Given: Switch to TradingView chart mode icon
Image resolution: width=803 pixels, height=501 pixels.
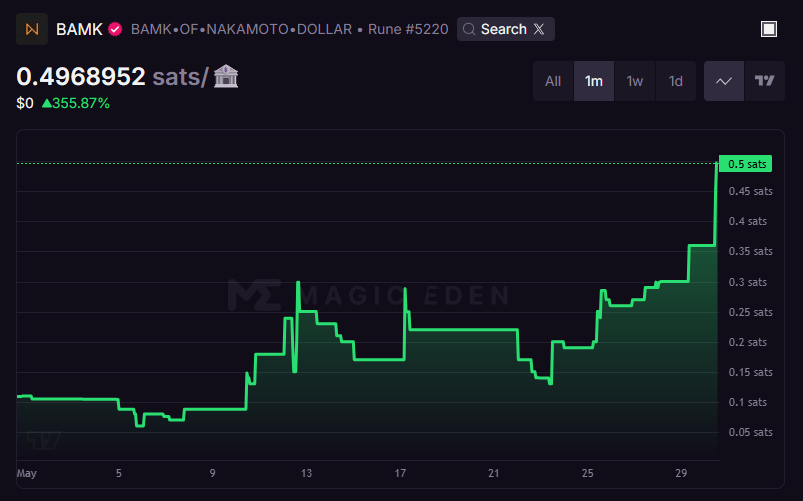Looking at the screenshot, I should (x=765, y=81).
